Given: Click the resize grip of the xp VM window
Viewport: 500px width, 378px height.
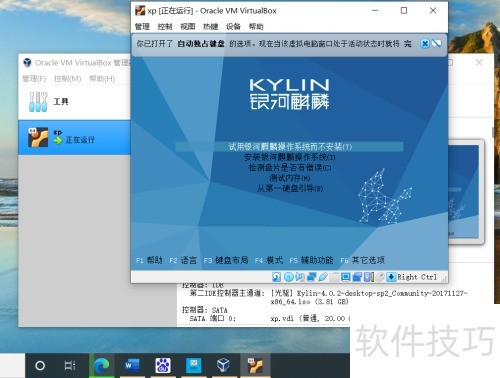Looking at the screenshot, I should (444, 280).
